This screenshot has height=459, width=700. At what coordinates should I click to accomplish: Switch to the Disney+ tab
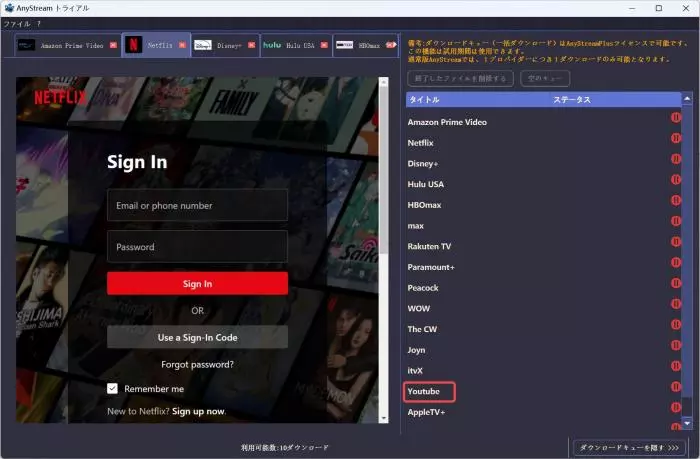coord(225,45)
